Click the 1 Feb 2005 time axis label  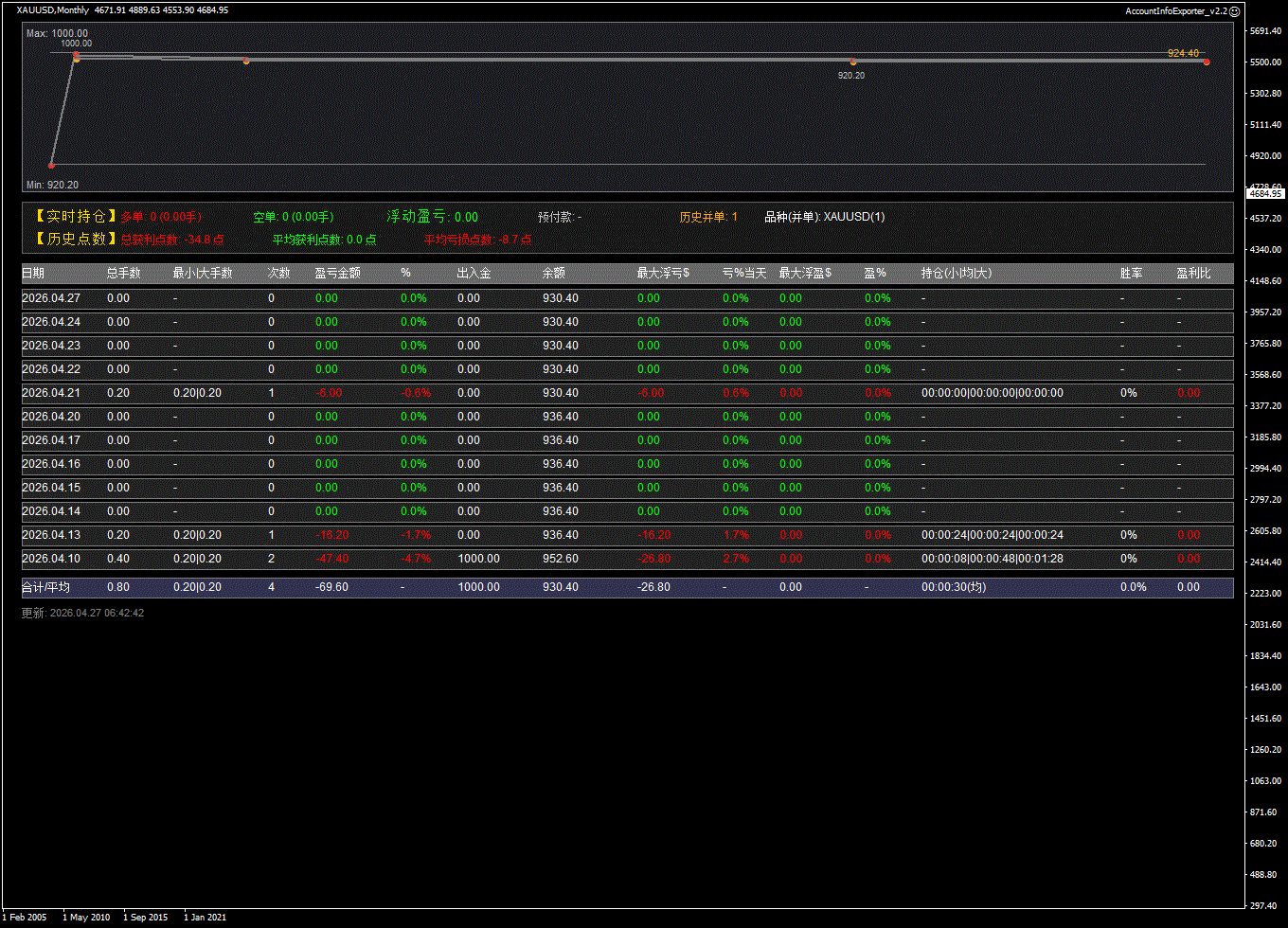click(x=26, y=917)
